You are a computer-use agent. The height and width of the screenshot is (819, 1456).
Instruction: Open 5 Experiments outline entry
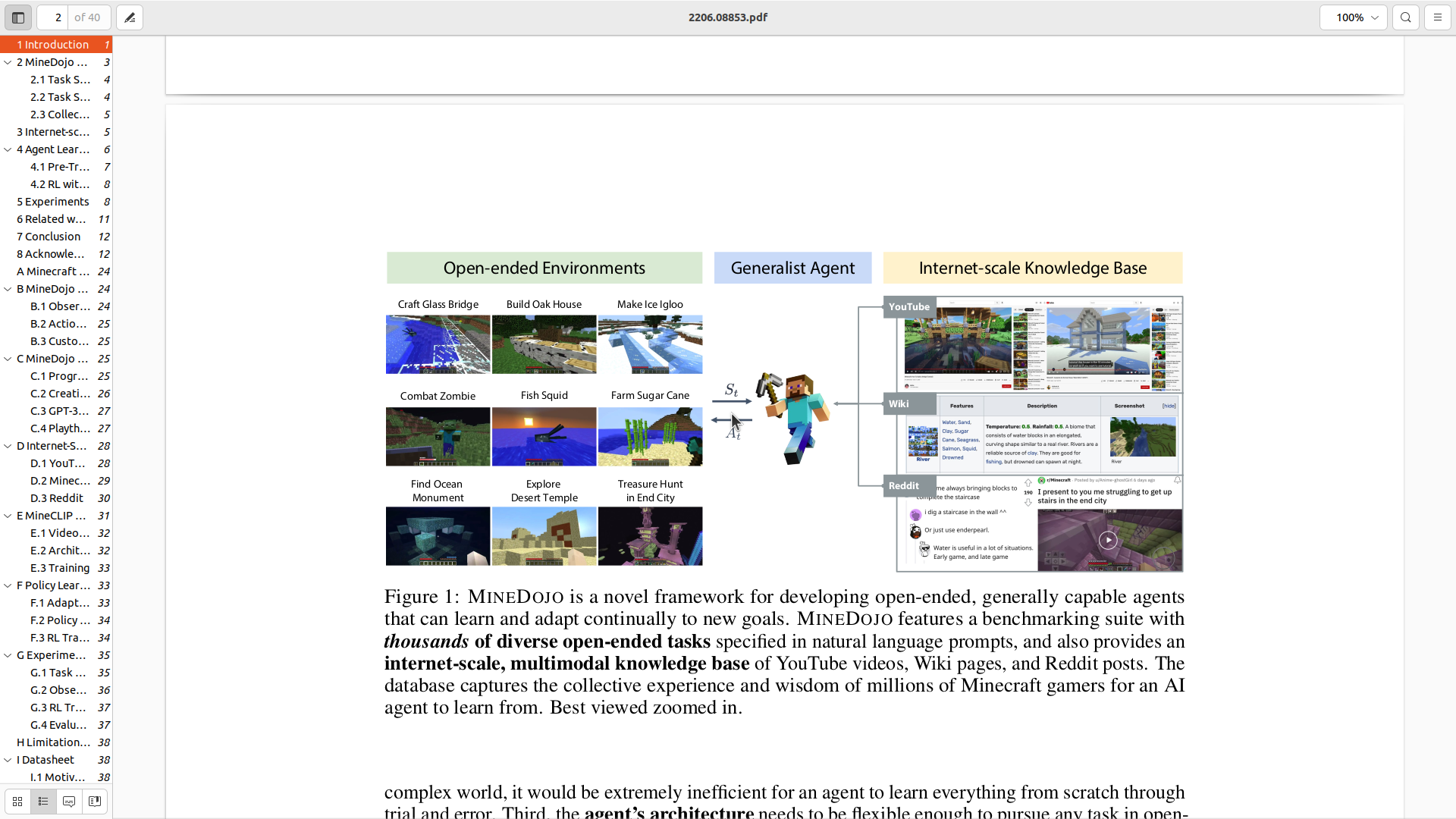(x=53, y=202)
